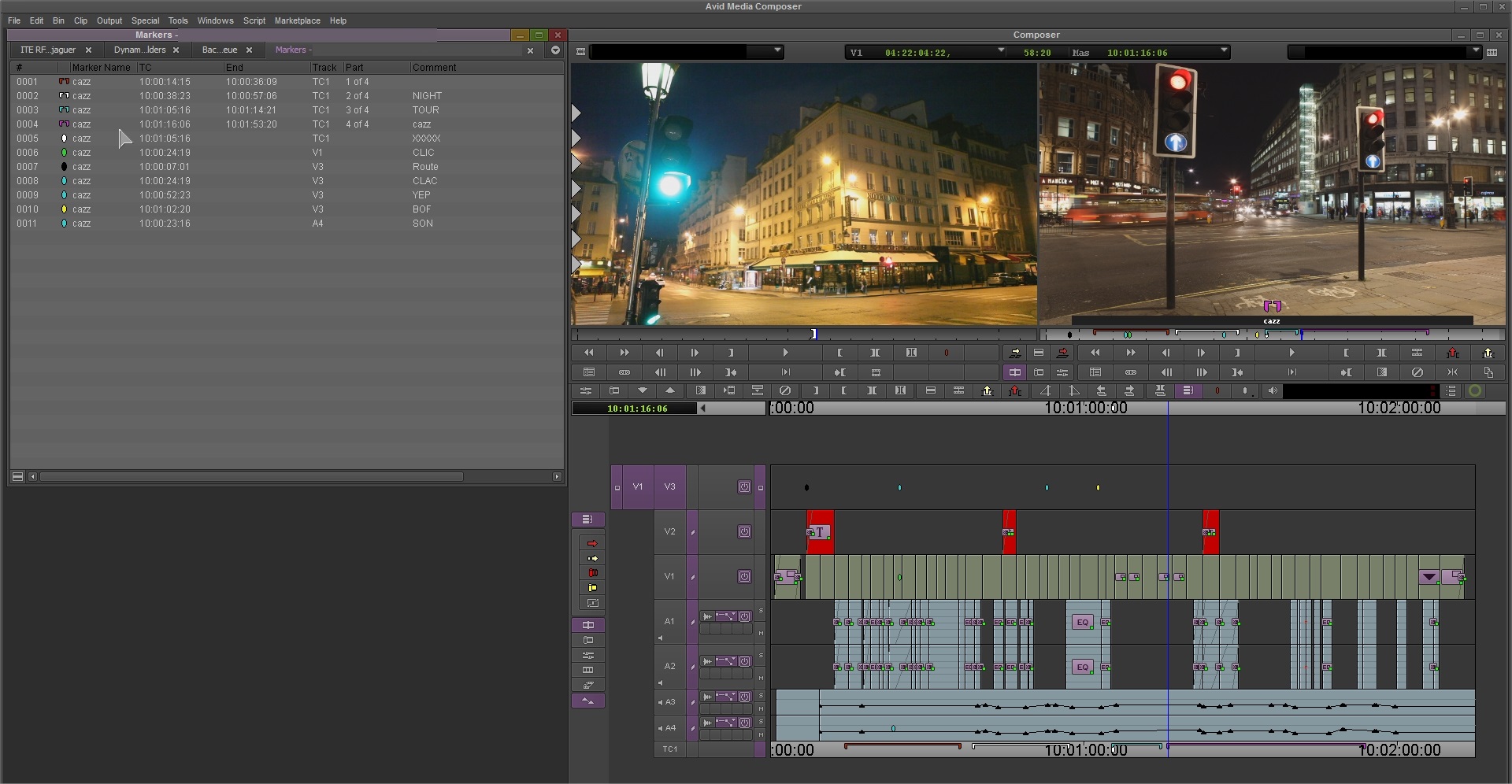The image size is (1512, 784).
Task: Open the V1 timecode display dropdown
Action: click(1001, 51)
